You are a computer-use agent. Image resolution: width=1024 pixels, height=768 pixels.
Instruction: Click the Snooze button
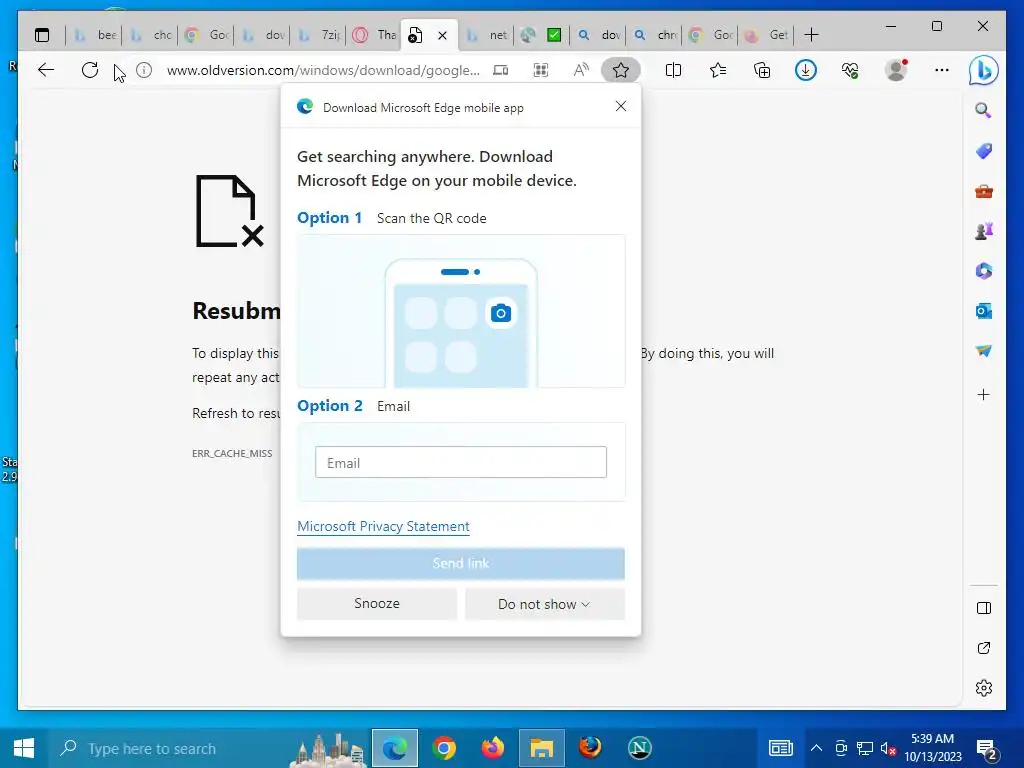(x=377, y=603)
